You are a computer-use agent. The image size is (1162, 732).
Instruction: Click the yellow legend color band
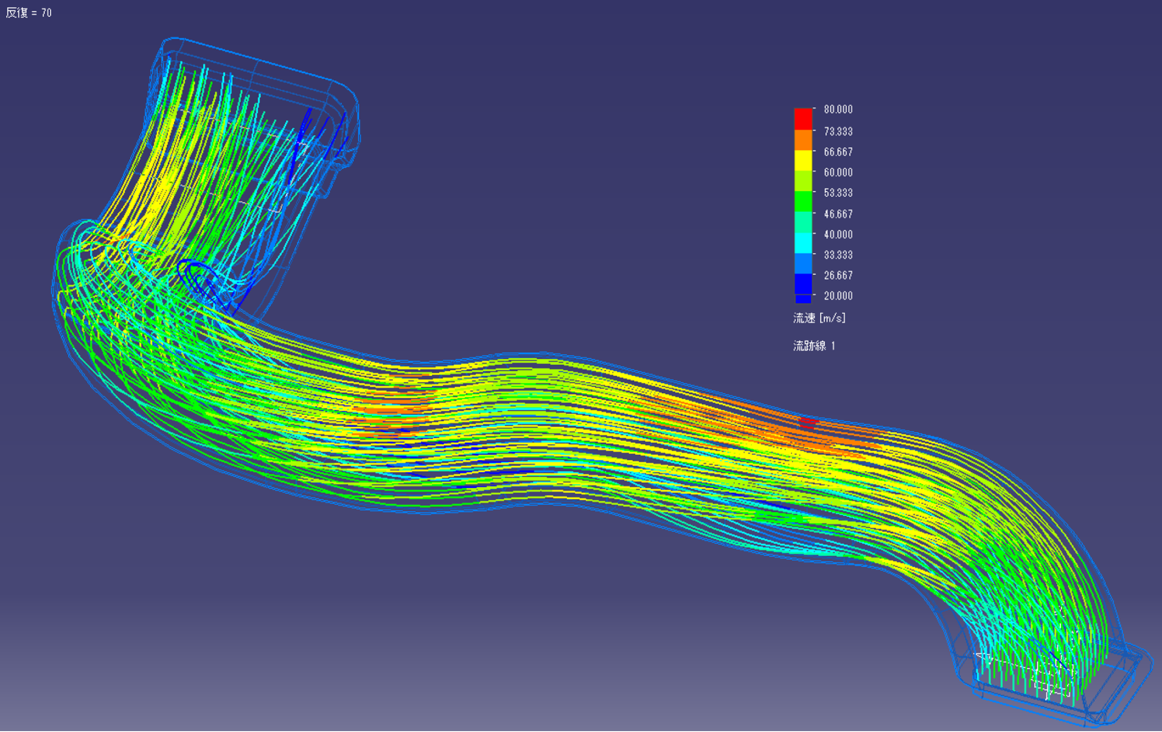[803, 161]
